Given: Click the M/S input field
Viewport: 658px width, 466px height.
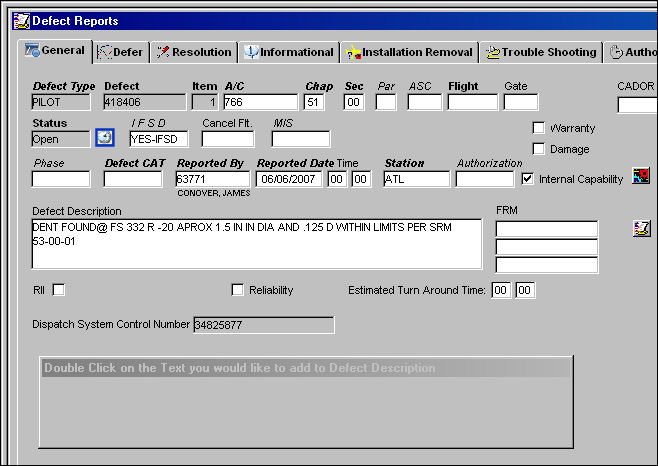Looking at the screenshot, I should pos(300,139).
